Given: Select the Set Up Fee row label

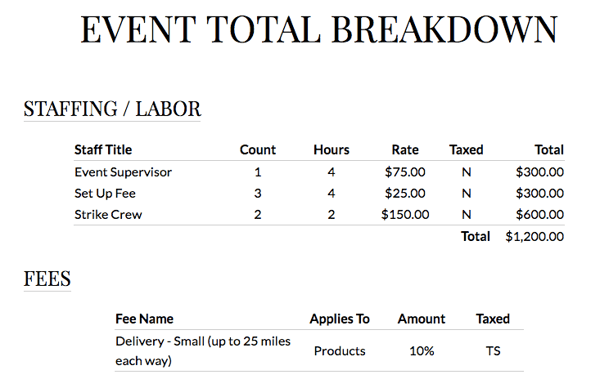Looking at the screenshot, I should (x=105, y=193).
